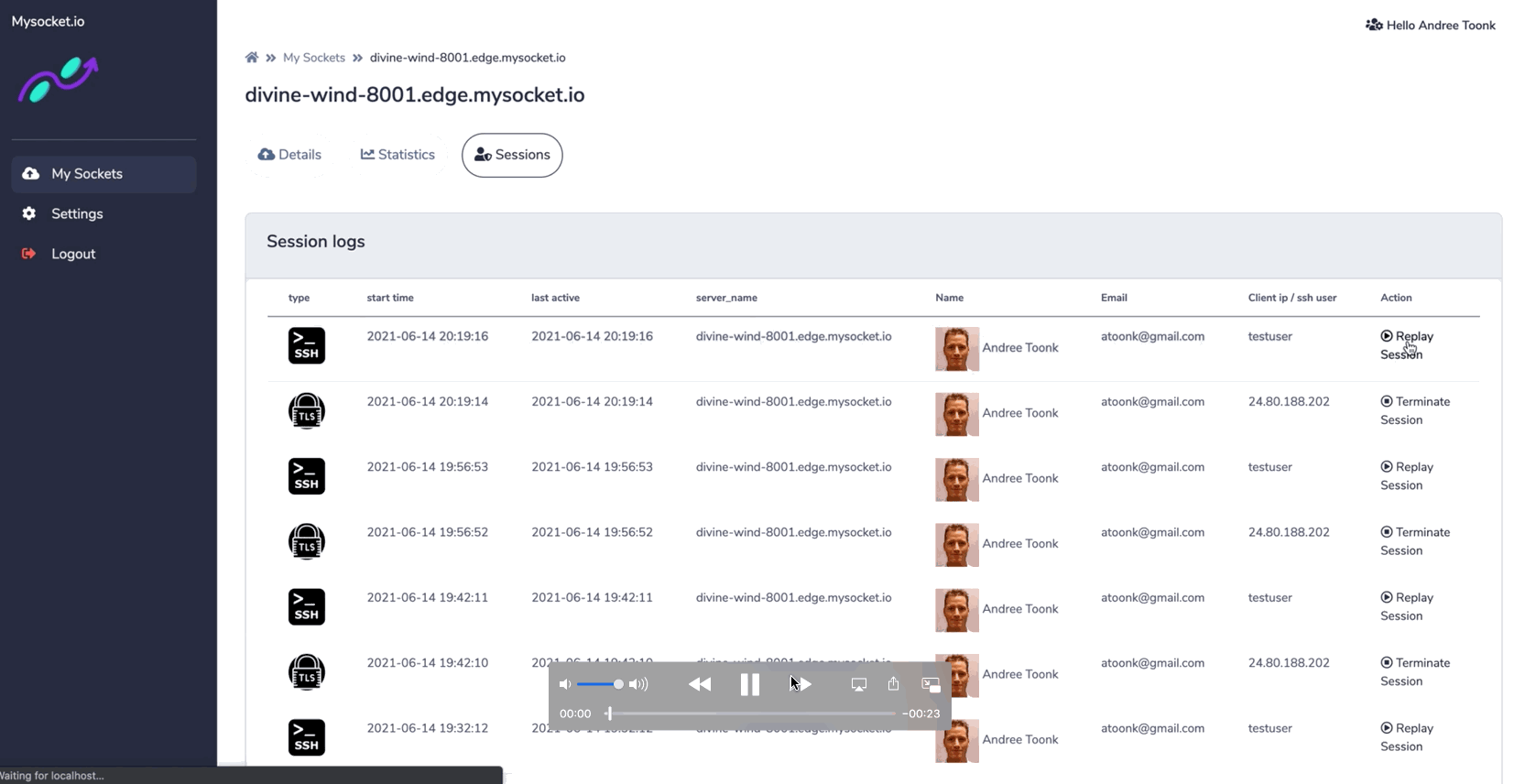The height and width of the screenshot is (784, 1525).
Task: Mute the video using the low-volume speaker icon
Action: coord(565,684)
